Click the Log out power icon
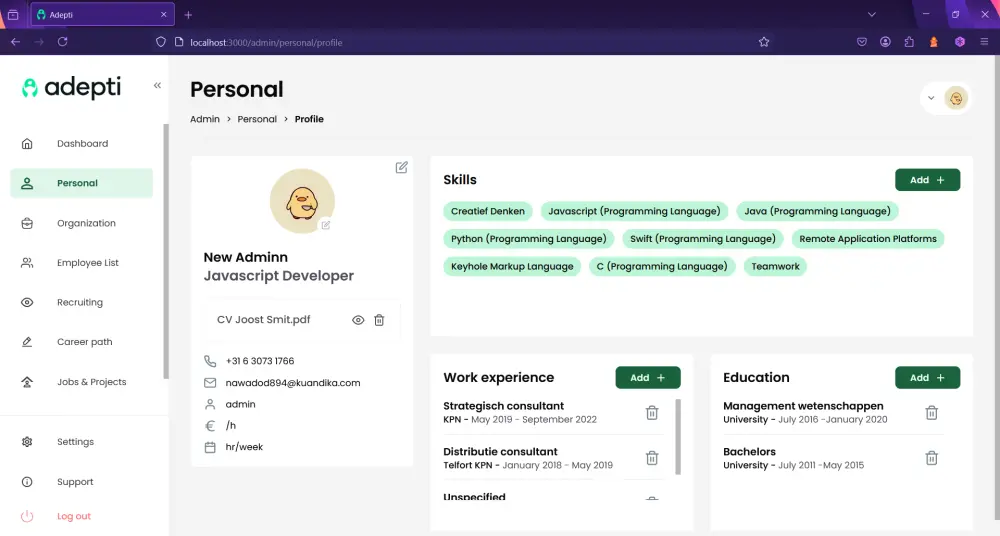Screen dimensions: 1000x536 (27, 516)
